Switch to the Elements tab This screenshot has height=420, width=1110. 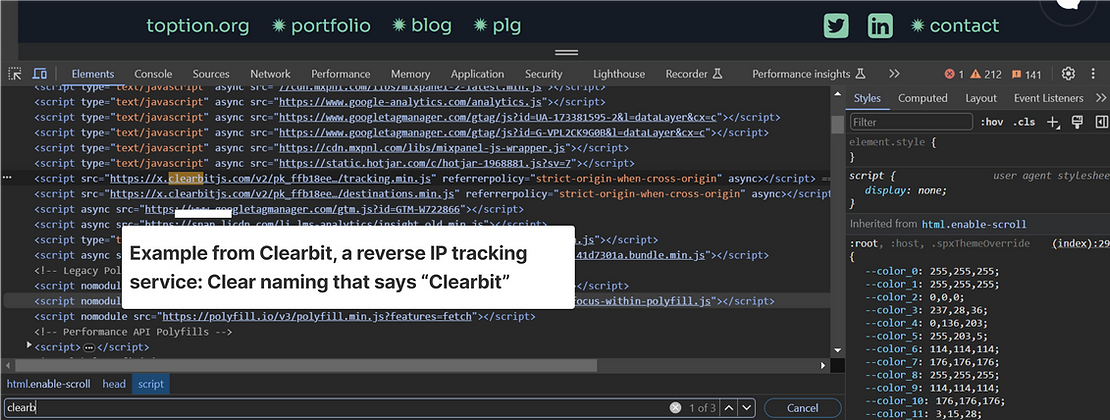(x=93, y=74)
